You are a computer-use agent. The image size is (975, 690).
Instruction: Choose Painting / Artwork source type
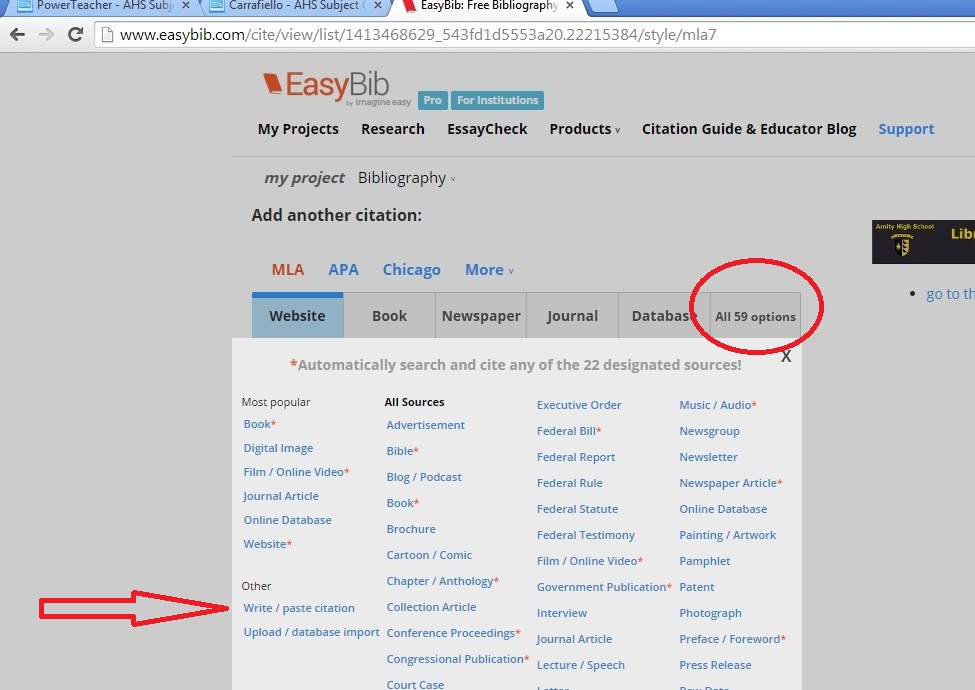[x=728, y=535]
